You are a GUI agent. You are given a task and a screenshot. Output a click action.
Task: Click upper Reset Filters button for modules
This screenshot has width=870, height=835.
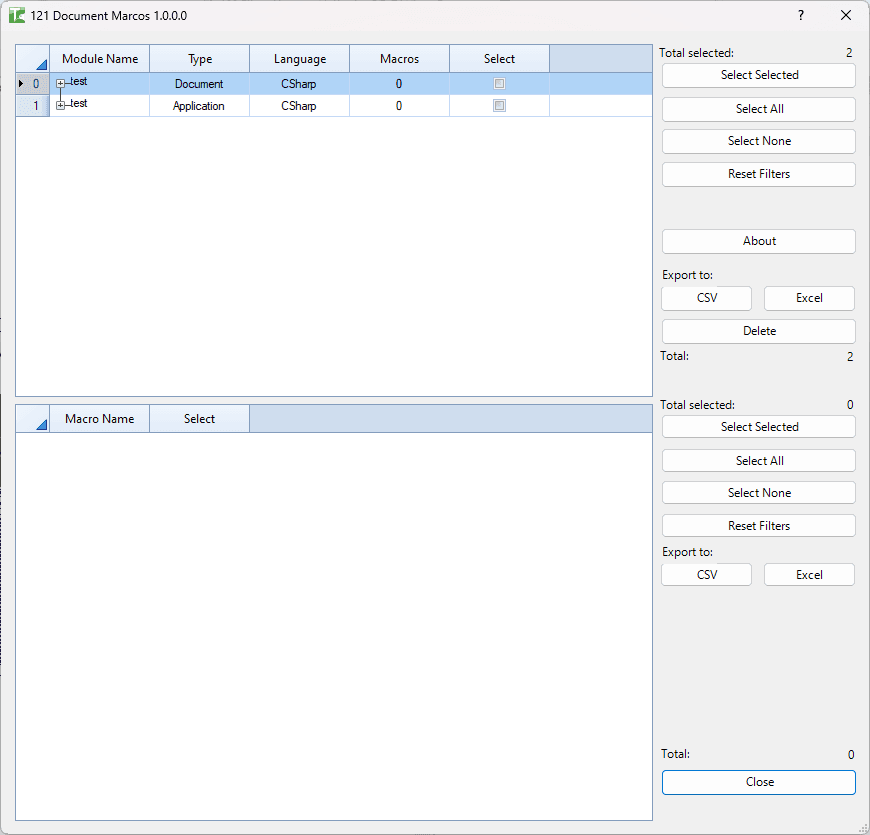[x=758, y=174]
